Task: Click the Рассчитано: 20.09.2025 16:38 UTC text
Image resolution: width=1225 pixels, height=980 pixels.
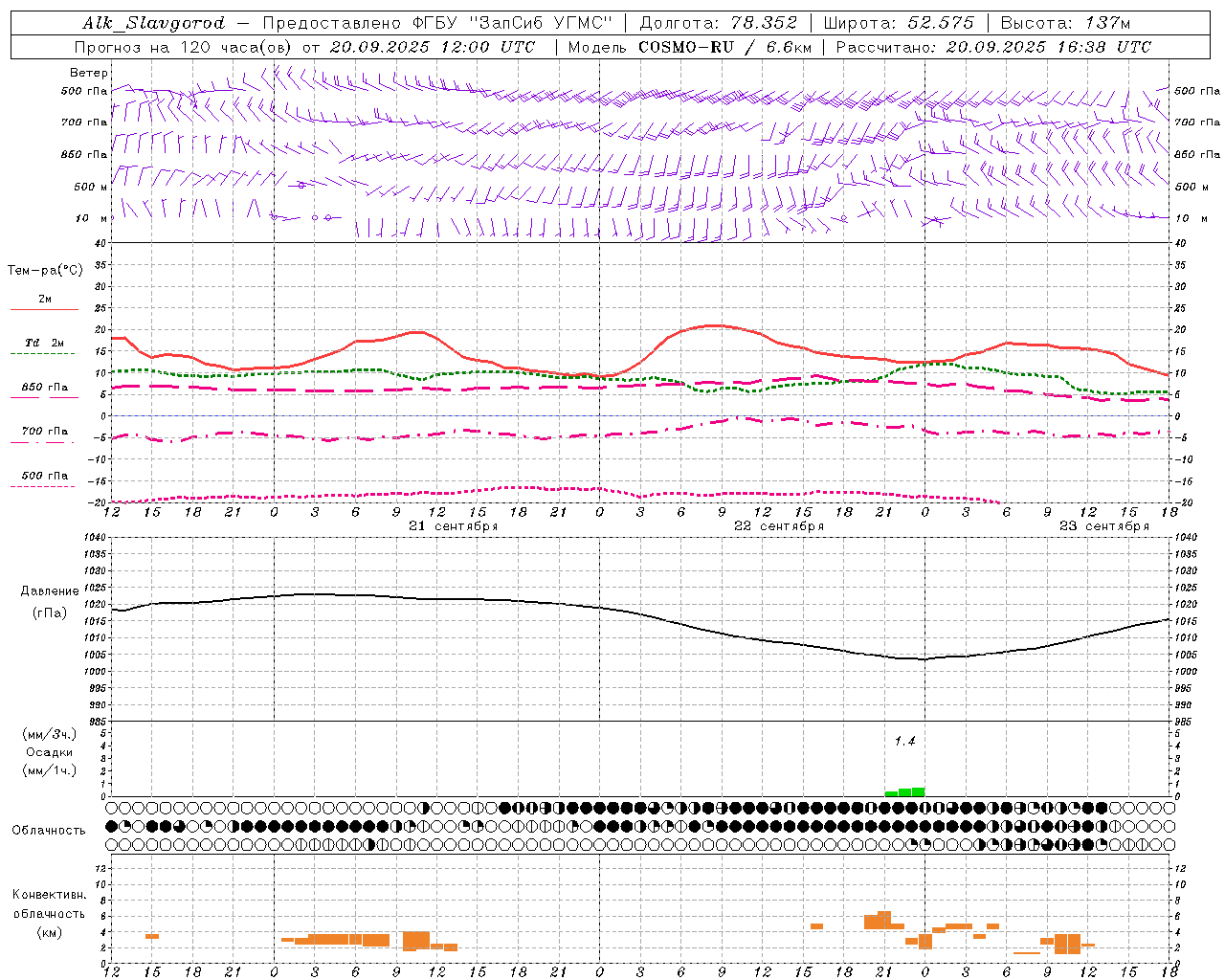Action: pyautogui.click(x=993, y=47)
